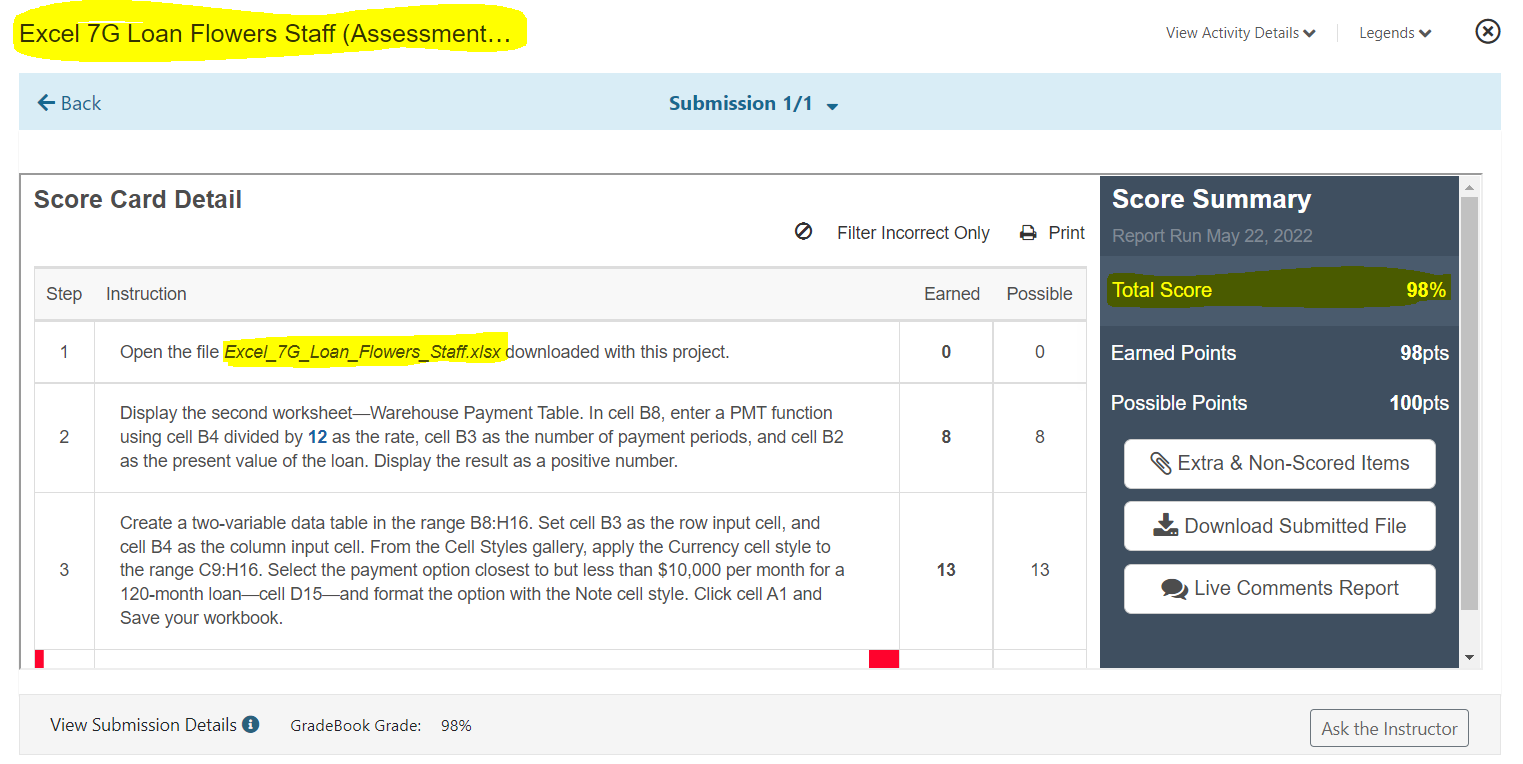Screen dimensions: 1523x764
Task: Click Ask the Instructor button
Action: (x=1389, y=728)
